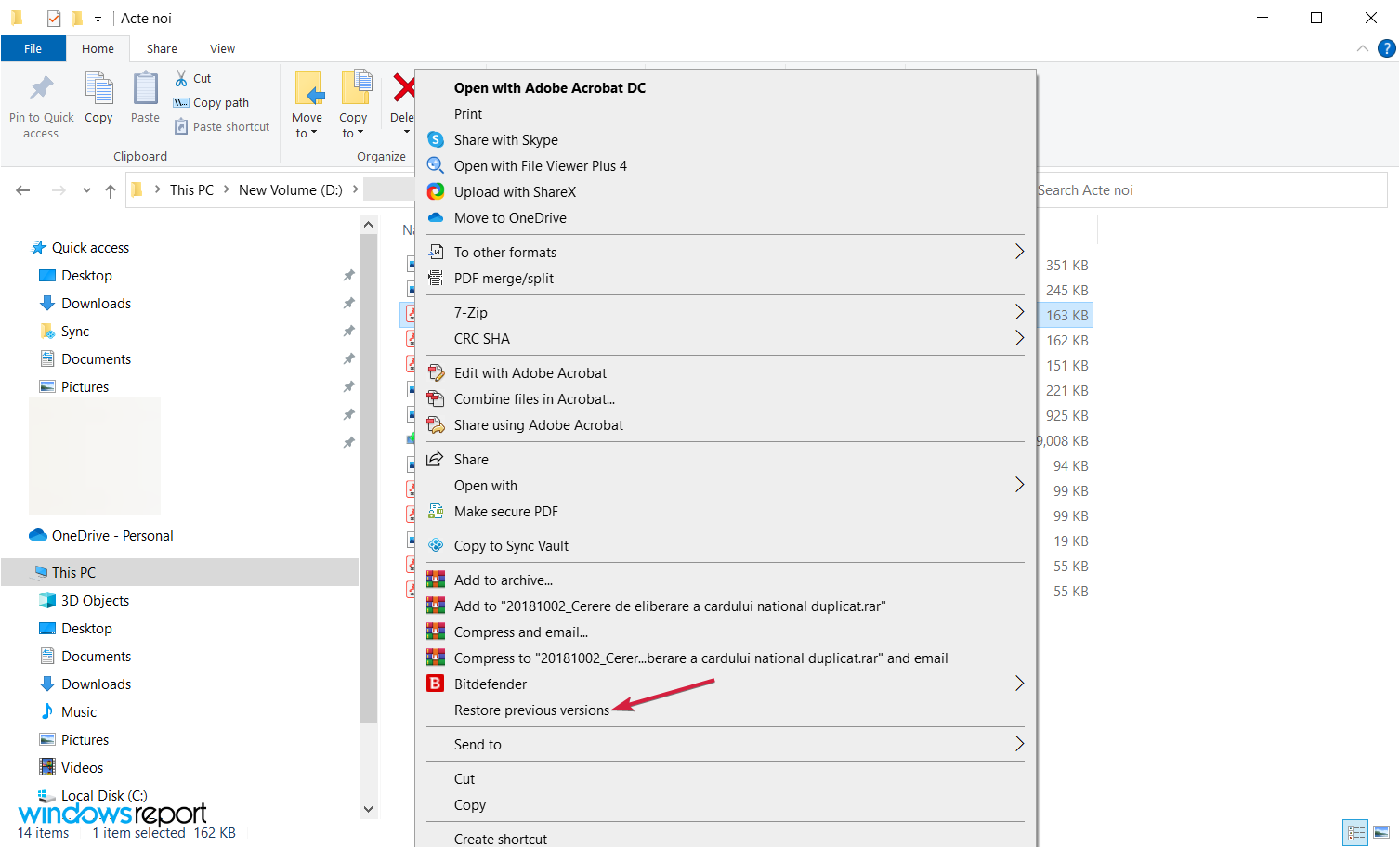
Task: Click the Move to OneDrive cloud icon
Action: (x=436, y=218)
